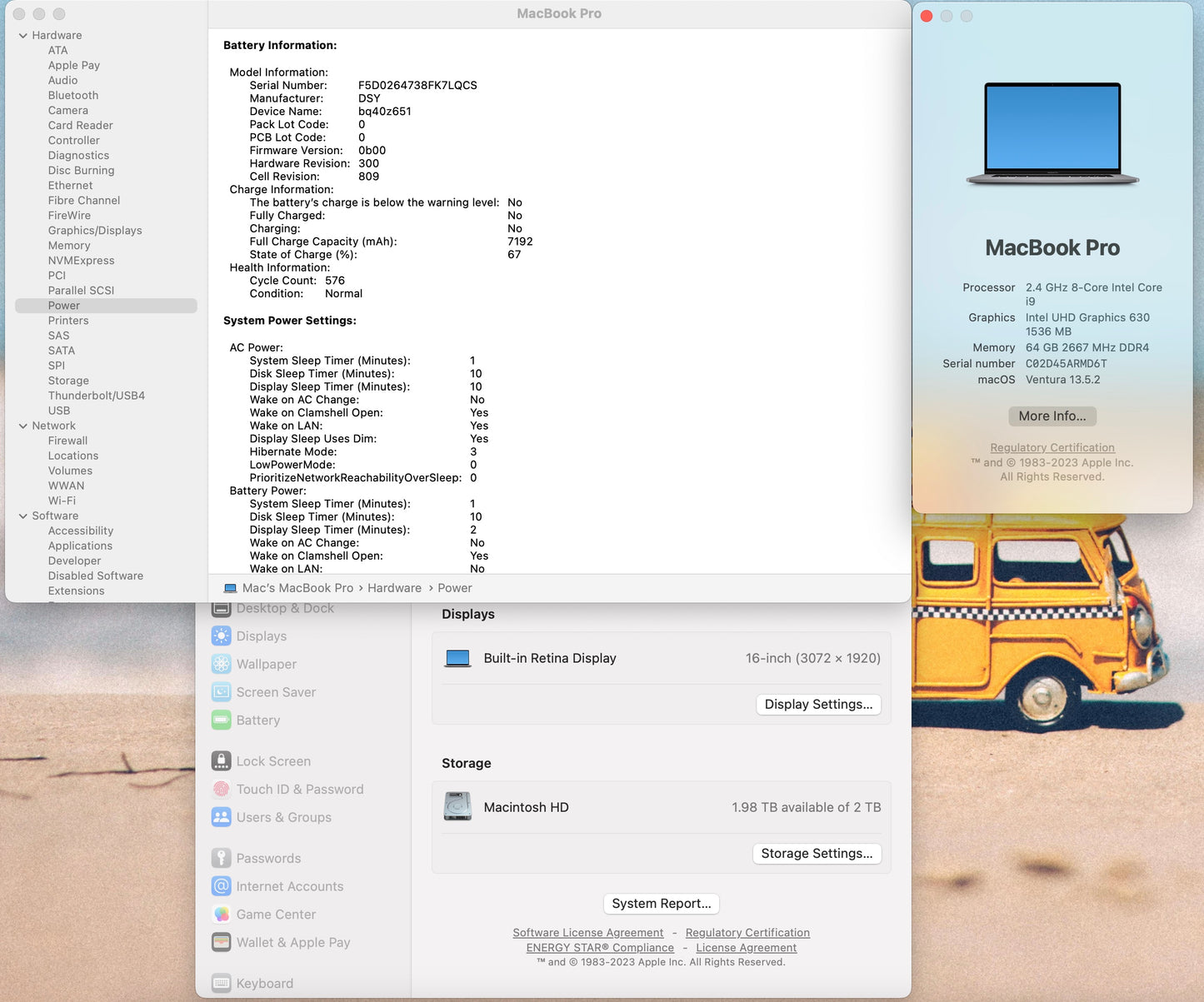The width and height of the screenshot is (1204, 1002).
Task: Collapse the Software tree section
Action: (x=23, y=516)
